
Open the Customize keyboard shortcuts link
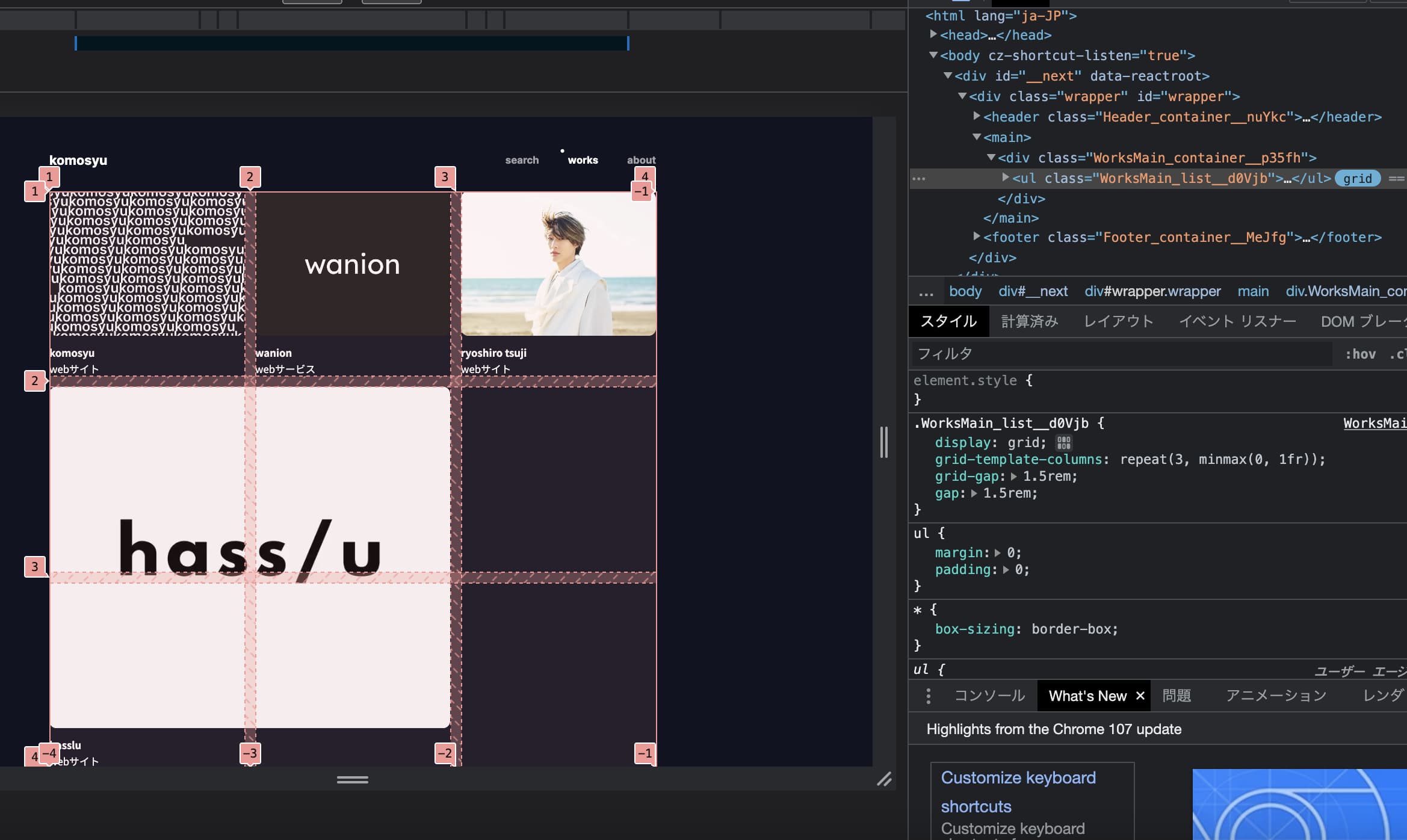tap(1018, 792)
